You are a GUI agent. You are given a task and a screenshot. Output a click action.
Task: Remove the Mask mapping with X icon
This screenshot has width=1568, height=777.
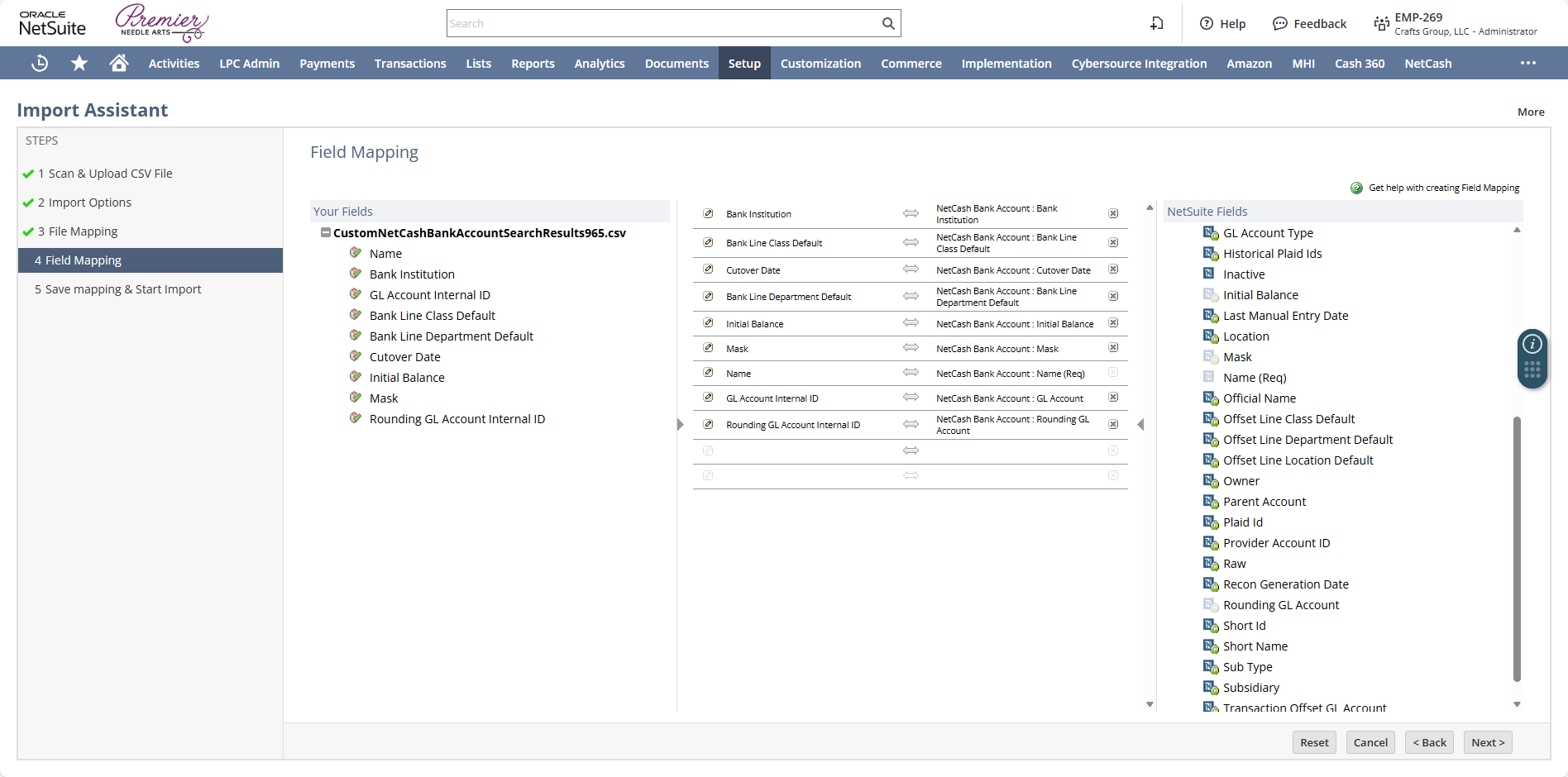click(x=1113, y=348)
